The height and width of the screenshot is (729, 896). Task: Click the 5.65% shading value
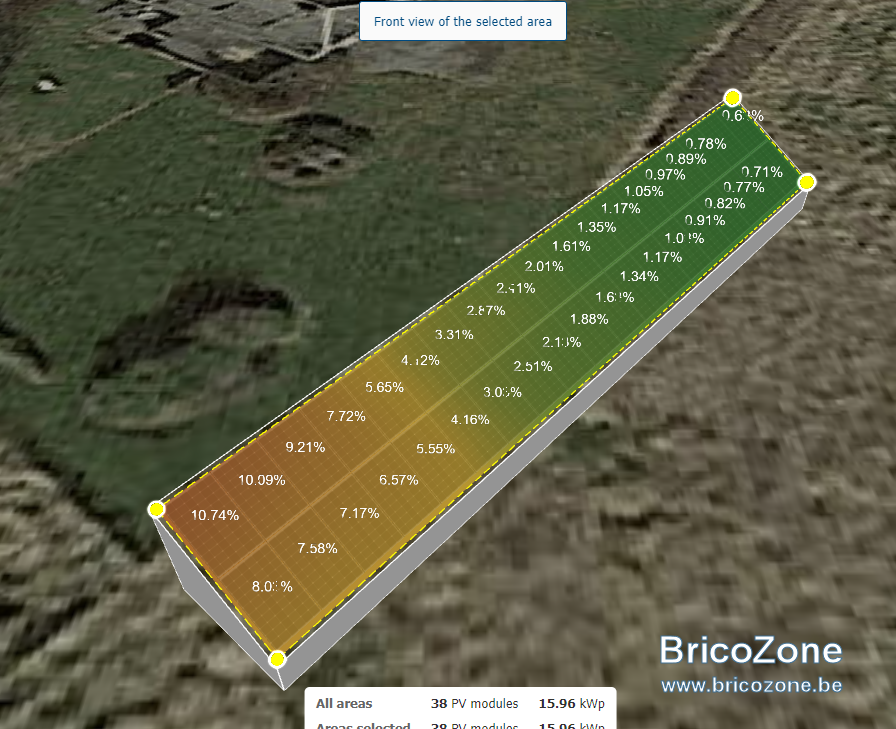pos(385,387)
